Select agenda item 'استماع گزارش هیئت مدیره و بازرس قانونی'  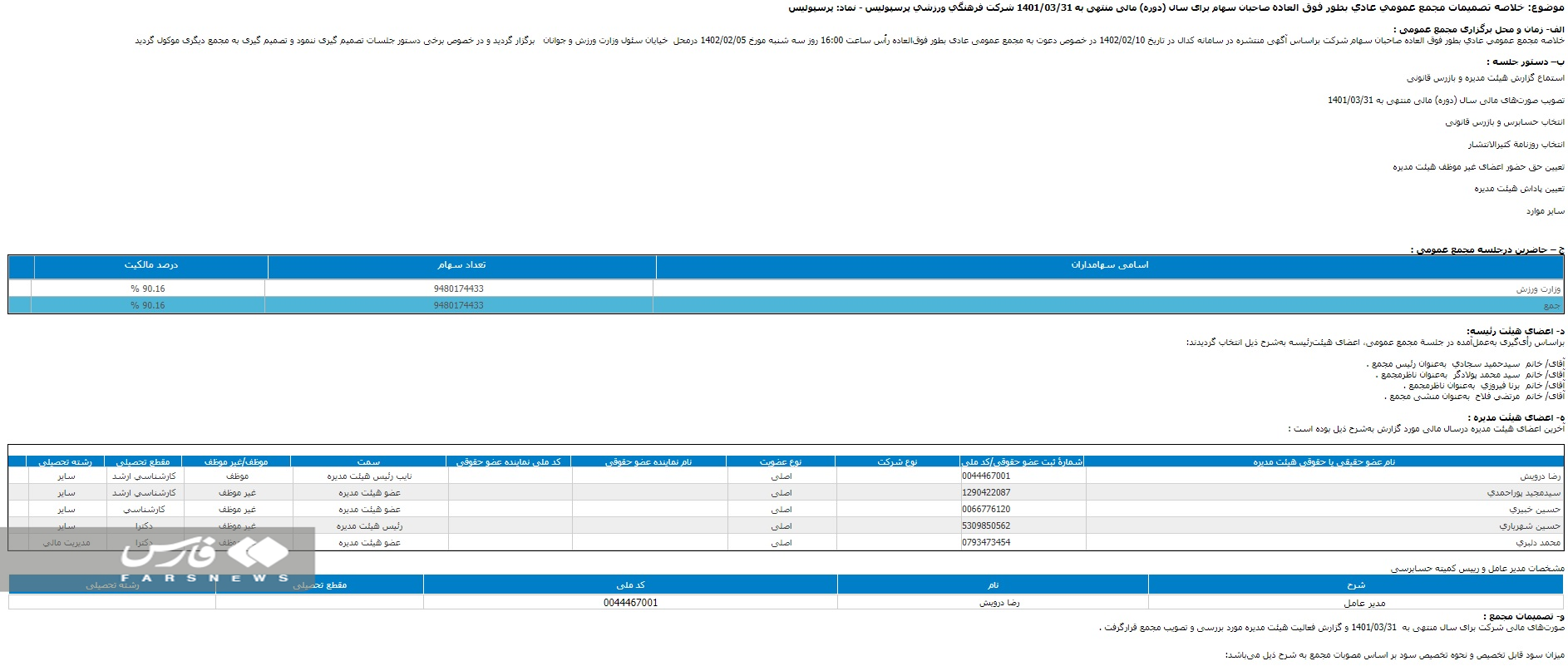[1485, 78]
